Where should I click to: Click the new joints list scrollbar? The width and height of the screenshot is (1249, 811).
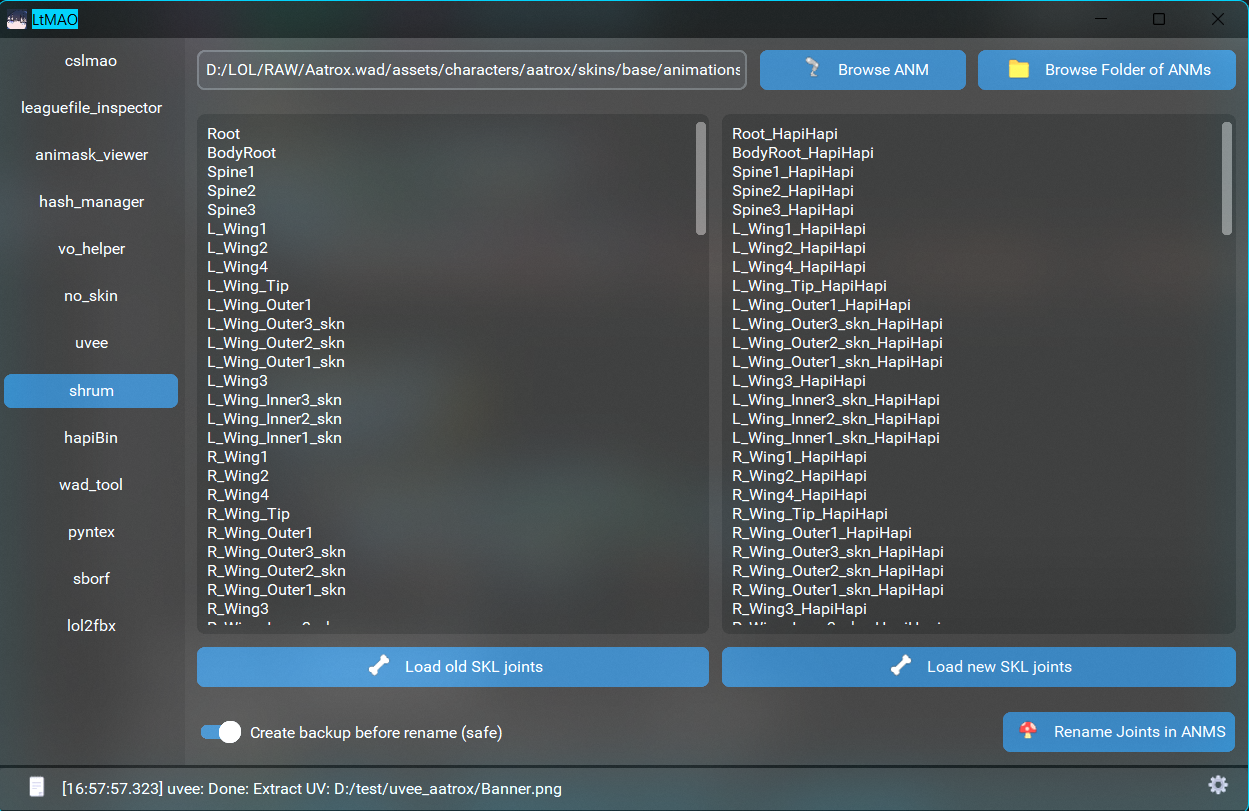[1227, 179]
